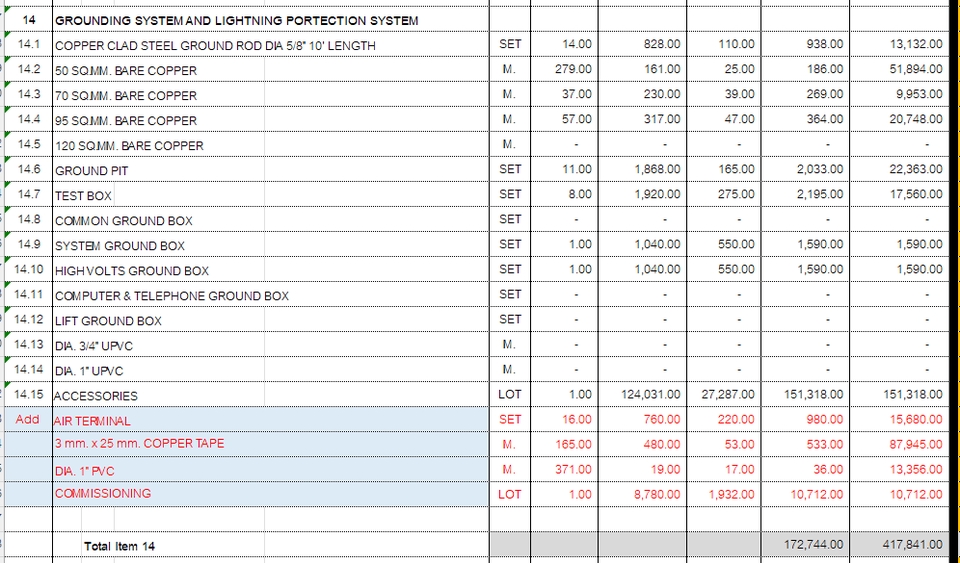Select the DIA. 1" UPVC cell

point(271,371)
